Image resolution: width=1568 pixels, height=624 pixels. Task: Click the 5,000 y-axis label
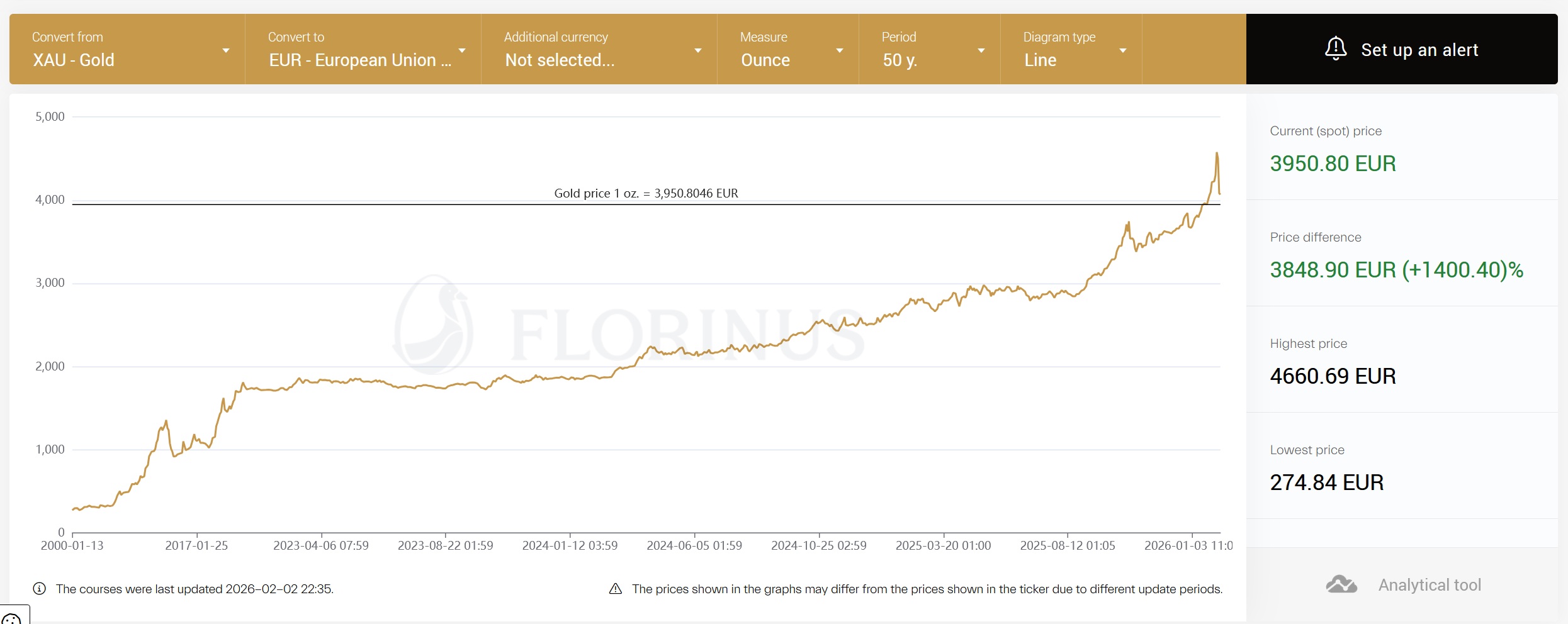coord(50,116)
